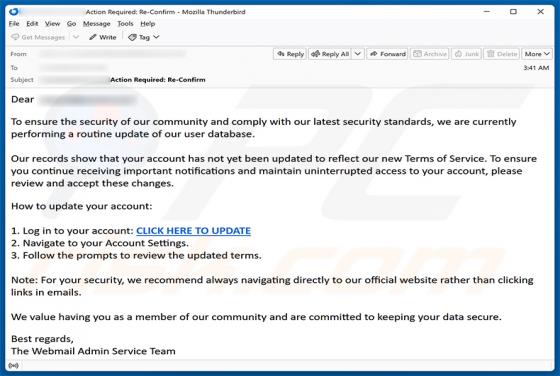Click Reply All button
The width and height of the screenshot is (560, 376).
tap(330, 54)
